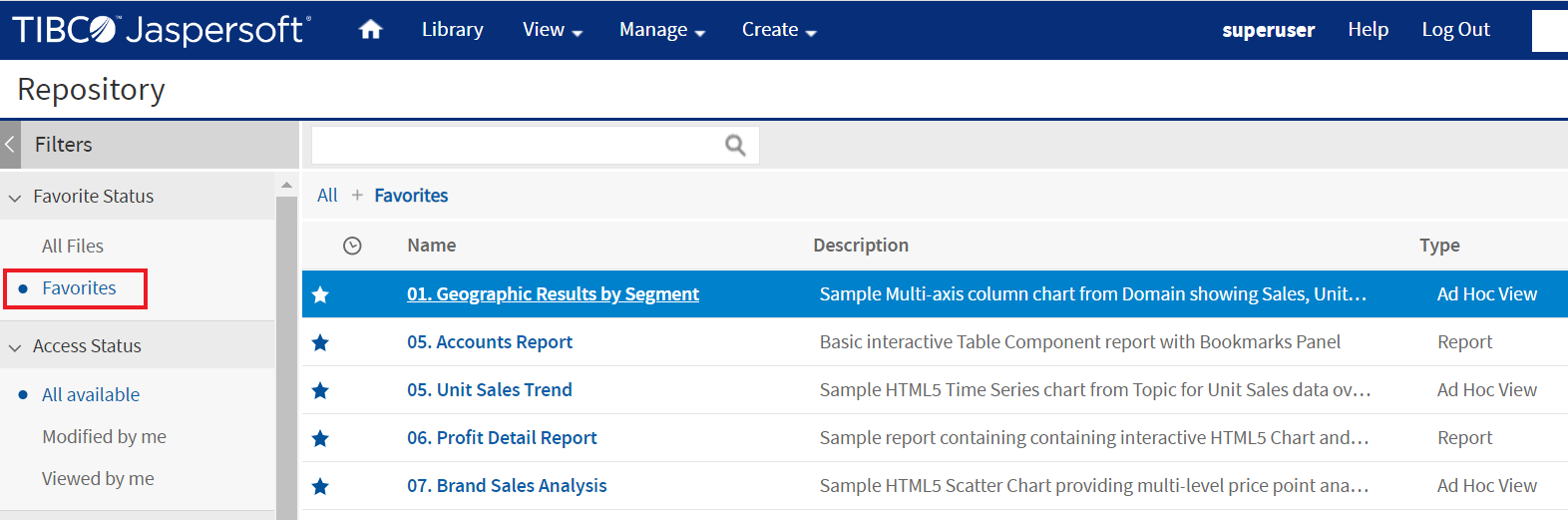This screenshot has width=1568, height=520.
Task: Select the All available access filter
Action: 91,395
